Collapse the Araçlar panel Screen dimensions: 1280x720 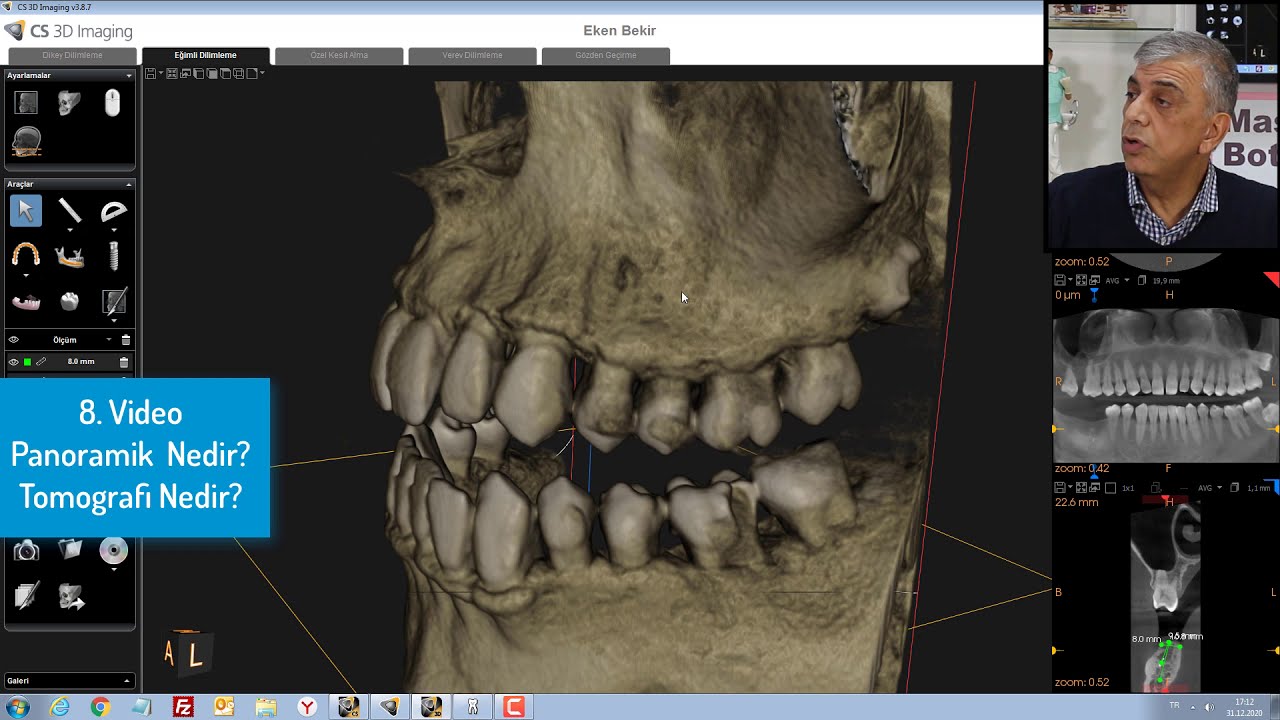click(x=128, y=185)
